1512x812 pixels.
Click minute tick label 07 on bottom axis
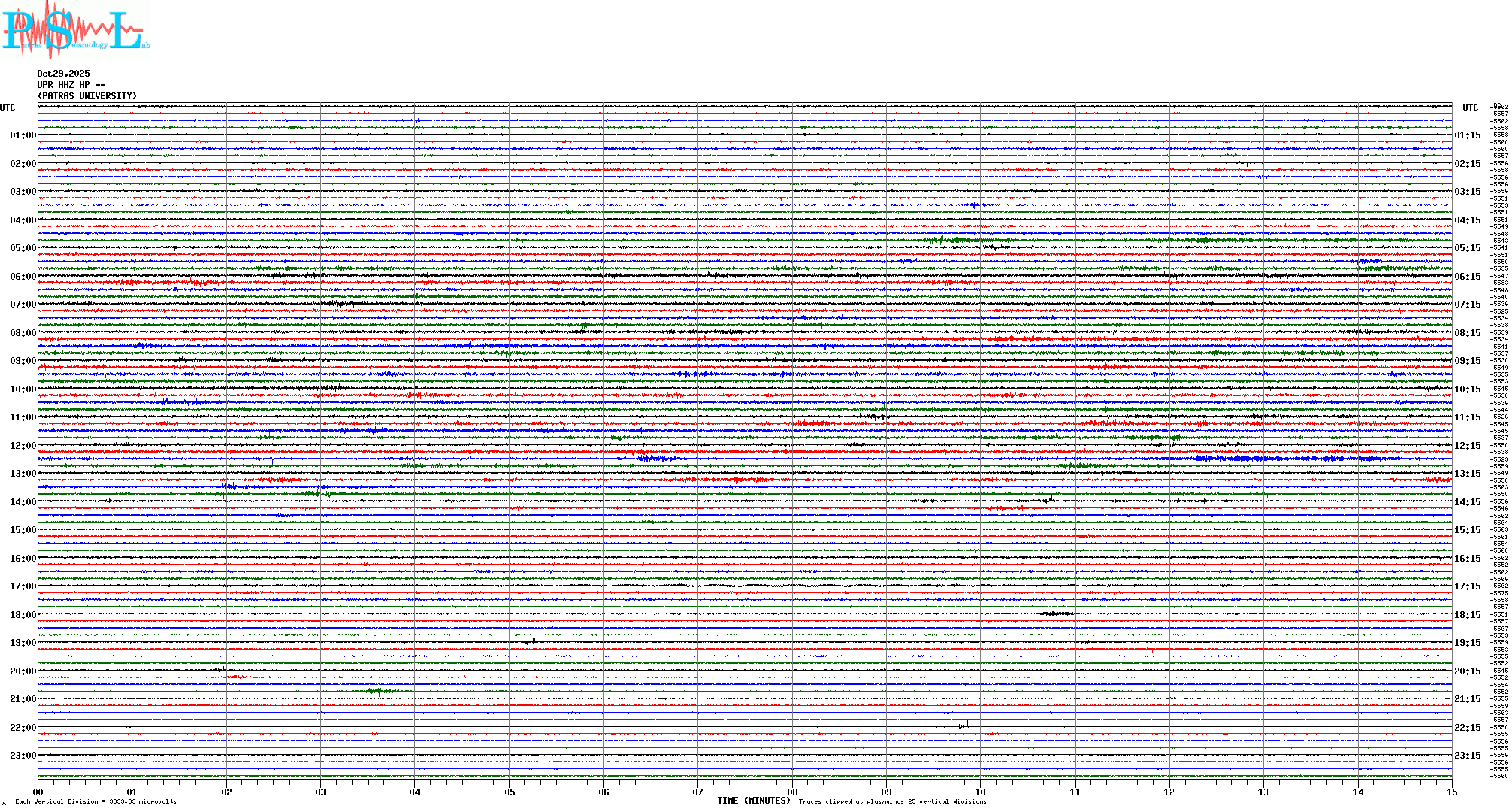pyautogui.click(x=697, y=792)
